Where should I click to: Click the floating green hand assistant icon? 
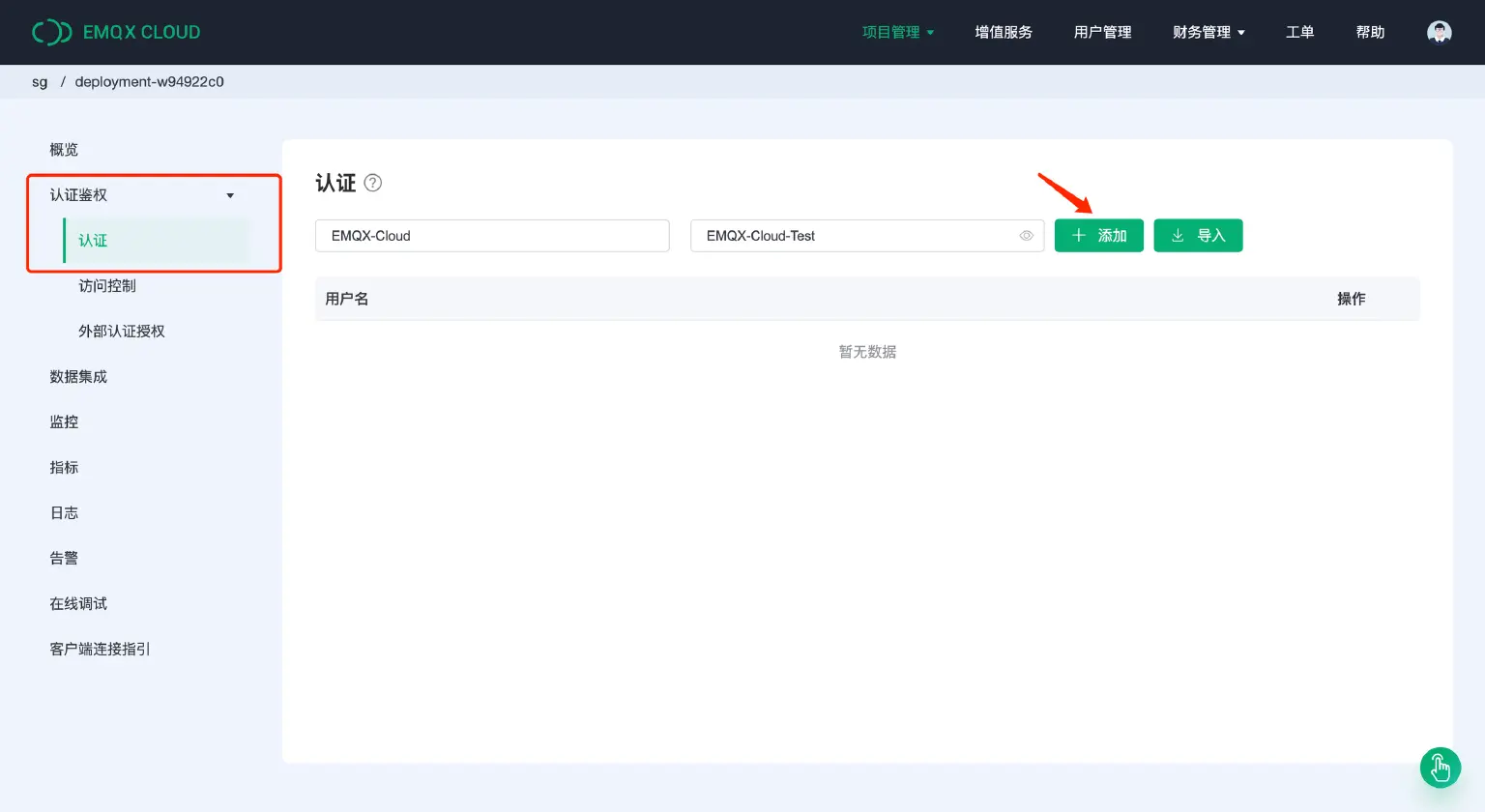click(x=1440, y=768)
